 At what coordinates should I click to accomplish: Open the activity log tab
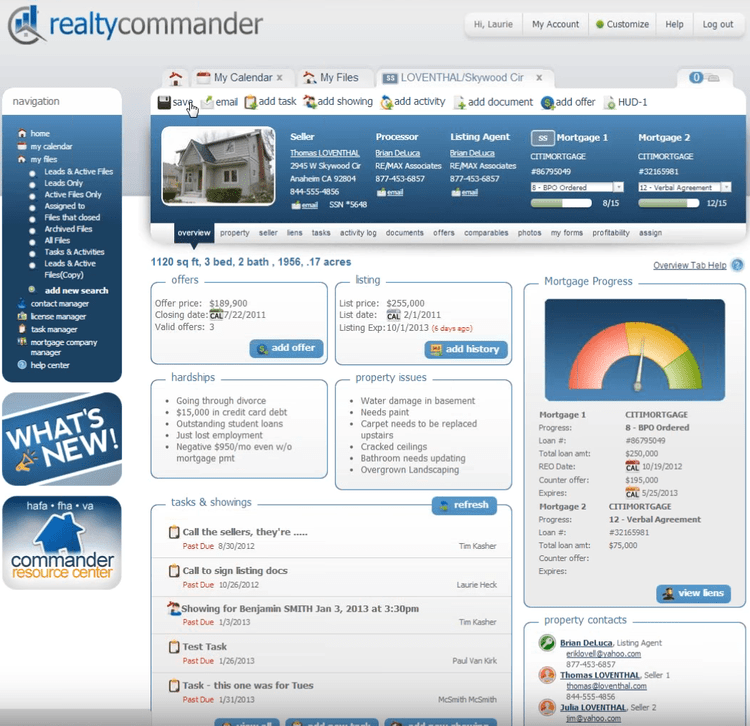[x=358, y=233]
